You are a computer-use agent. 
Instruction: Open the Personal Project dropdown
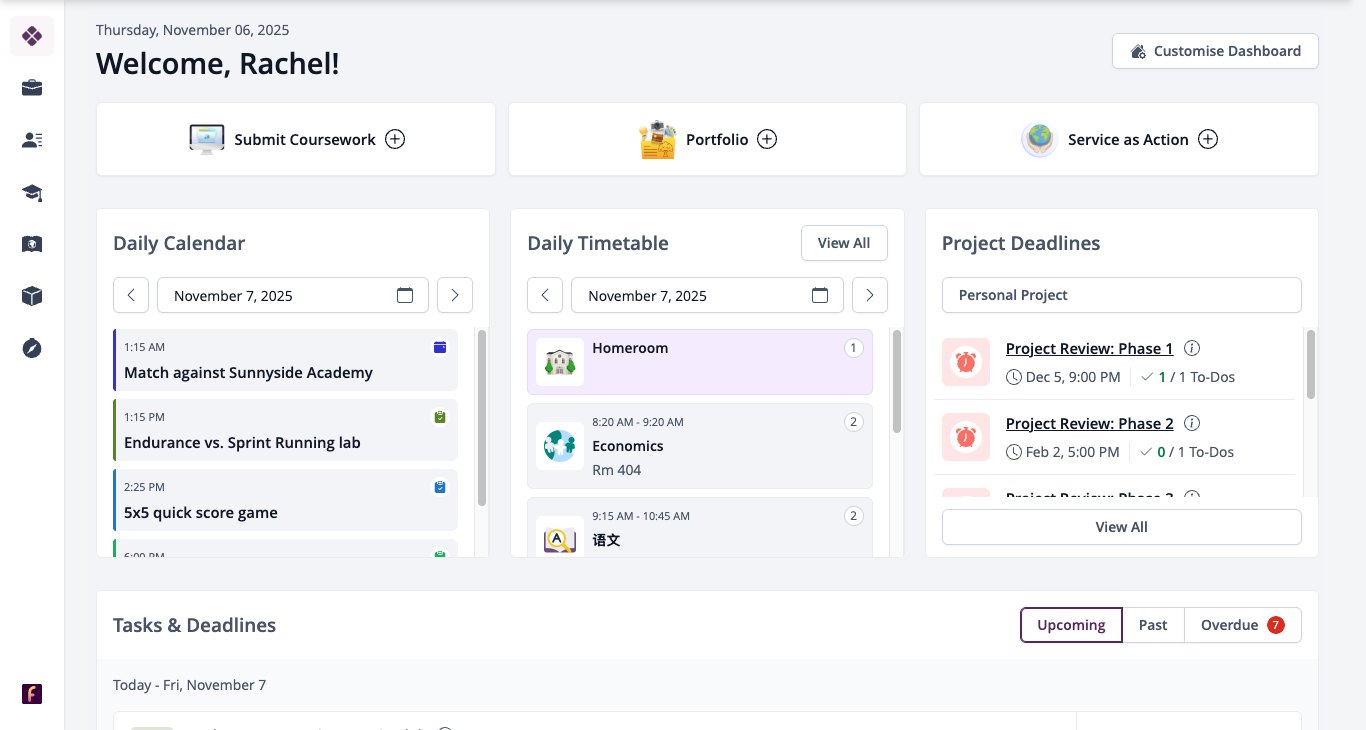pos(1122,295)
